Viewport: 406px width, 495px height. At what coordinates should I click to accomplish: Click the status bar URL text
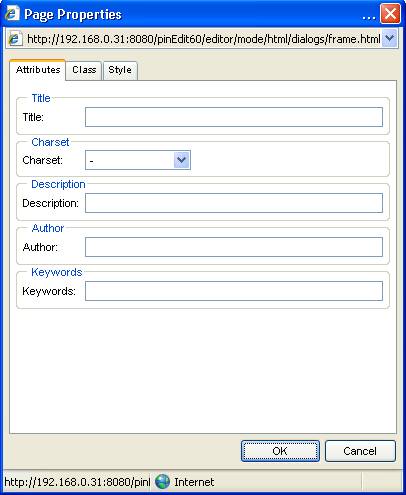[77, 482]
